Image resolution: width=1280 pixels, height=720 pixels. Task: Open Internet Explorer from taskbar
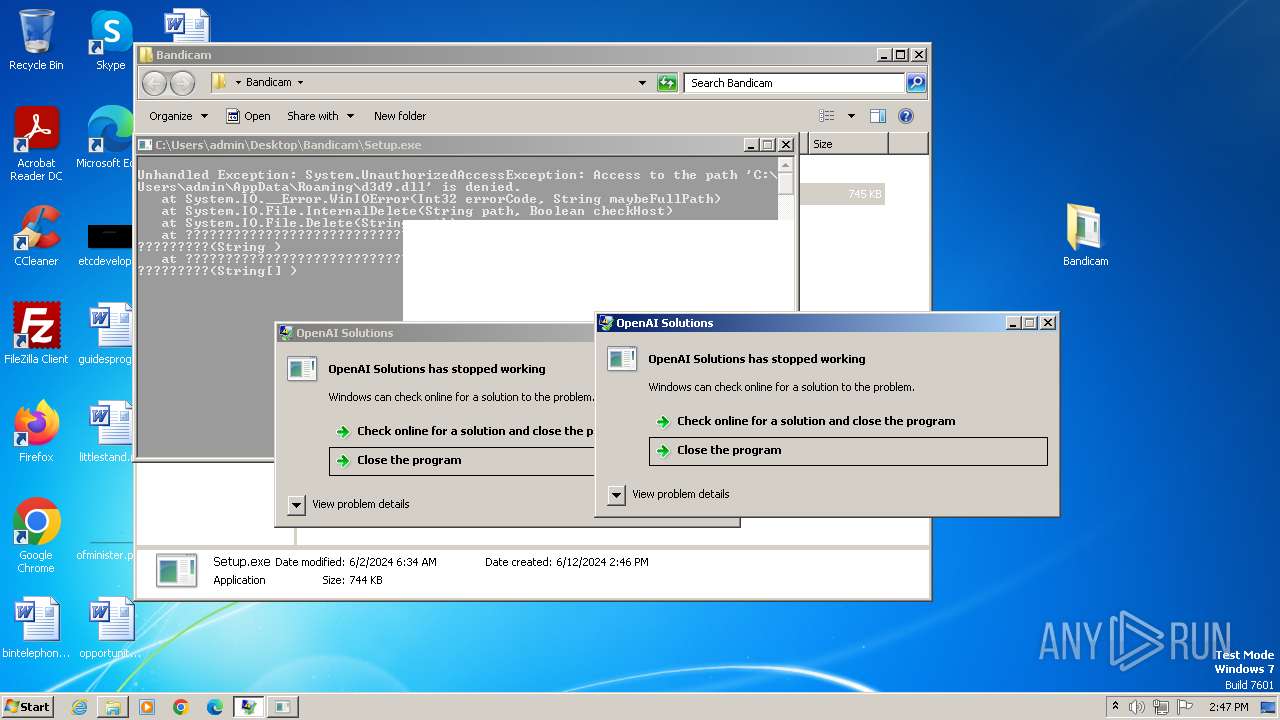pyautogui.click(x=79, y=707)
